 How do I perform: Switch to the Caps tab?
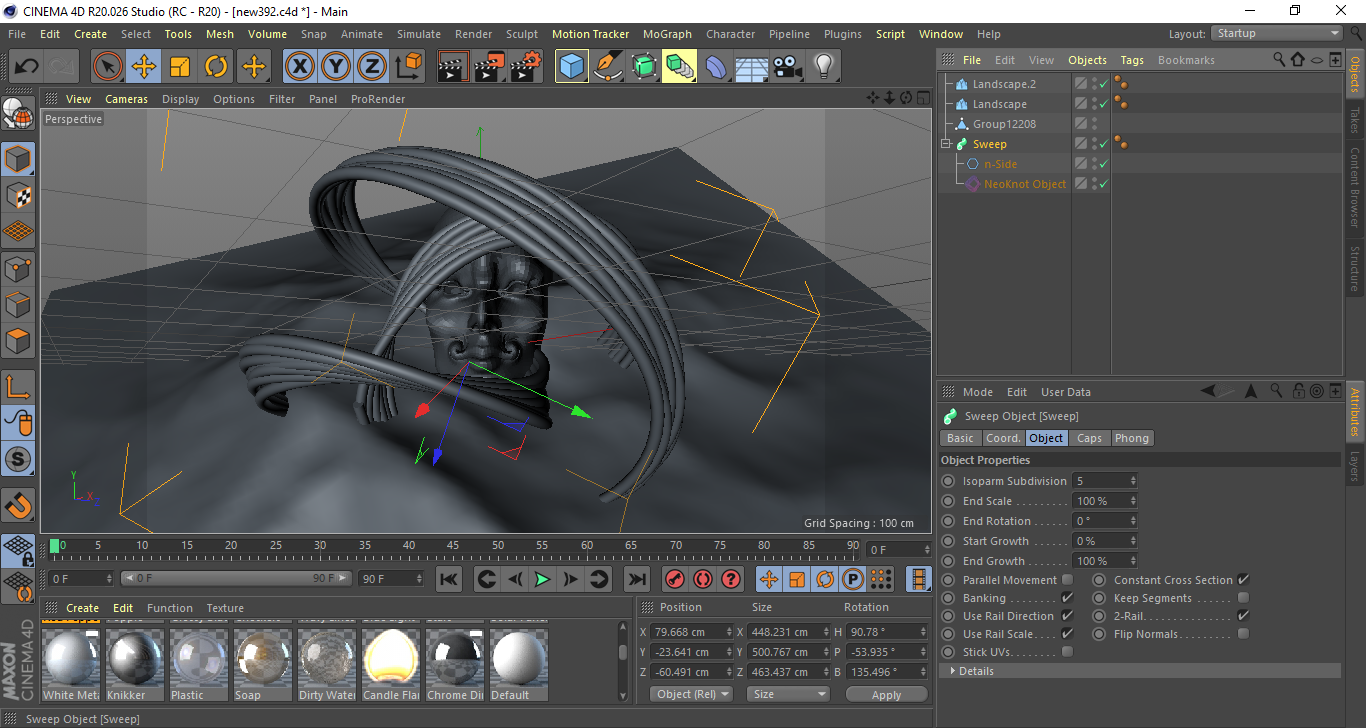[1089, 438]
